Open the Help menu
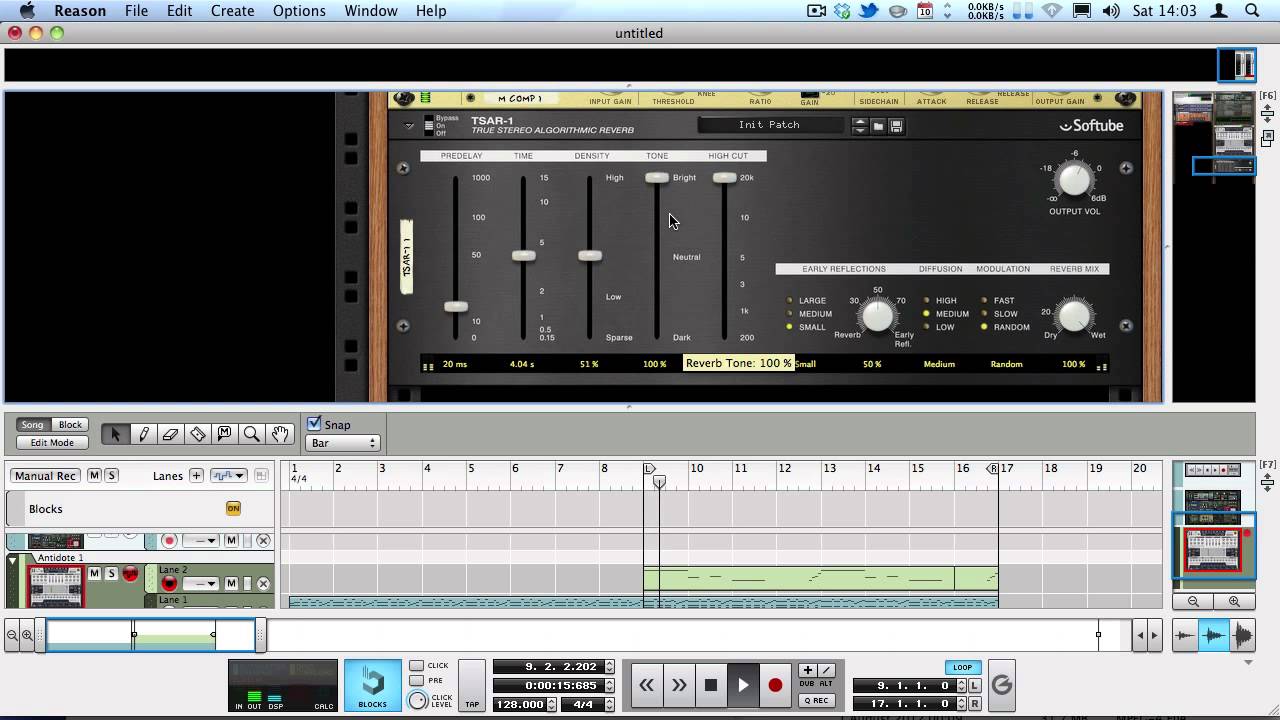1280x720 pixels. pos(431,11)
